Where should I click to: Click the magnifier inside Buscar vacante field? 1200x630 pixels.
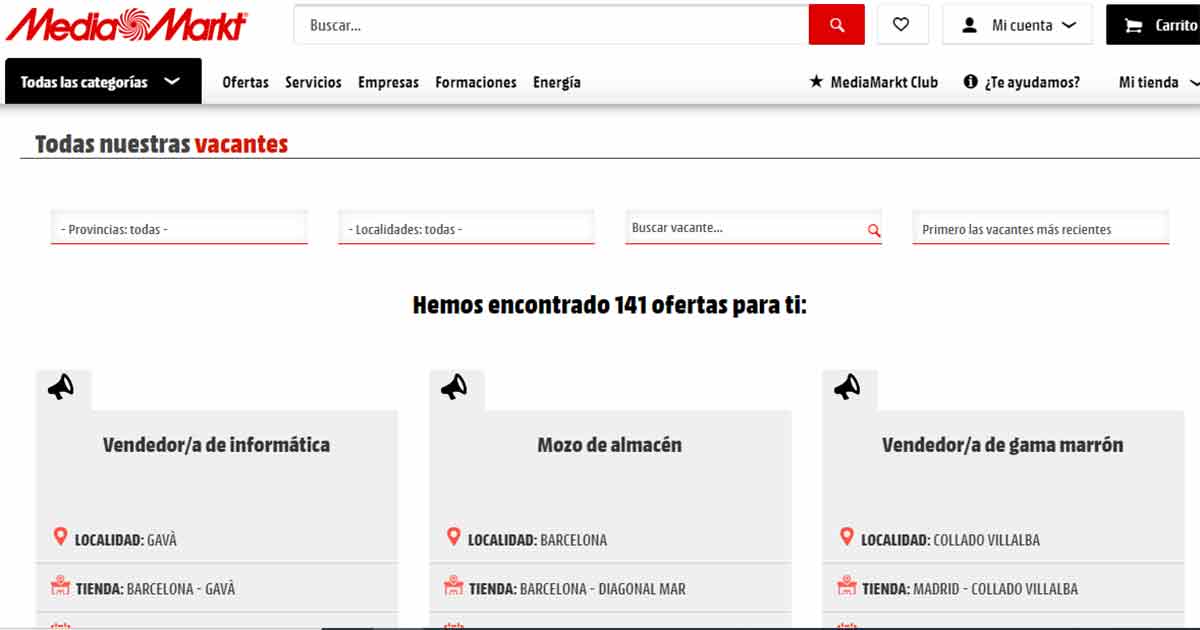pos(870,228)
